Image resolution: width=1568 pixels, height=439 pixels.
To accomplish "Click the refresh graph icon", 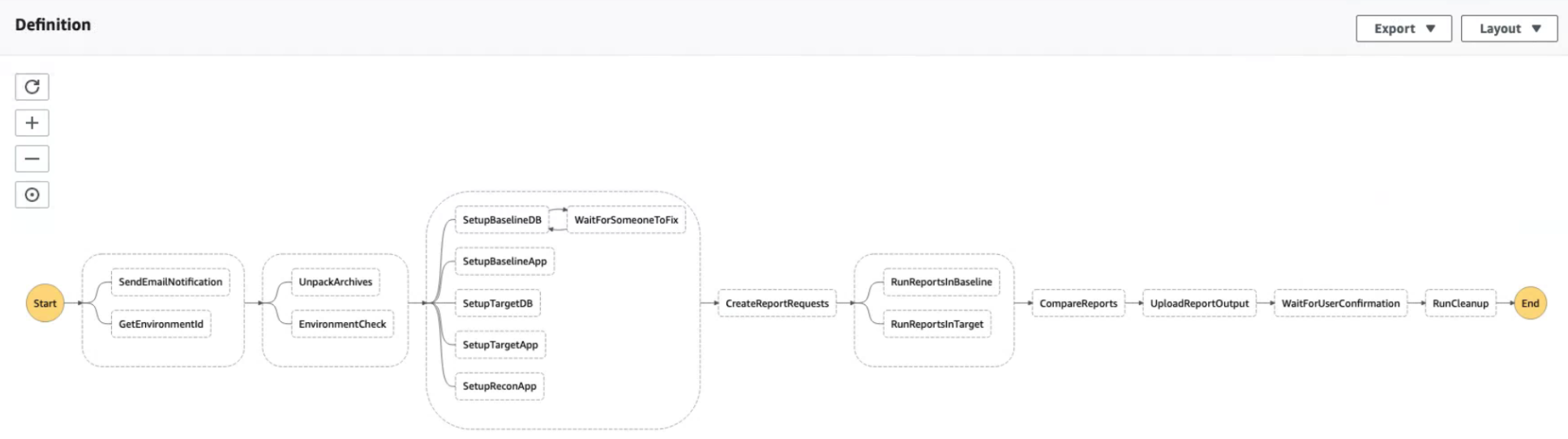I will click(32, 87).
